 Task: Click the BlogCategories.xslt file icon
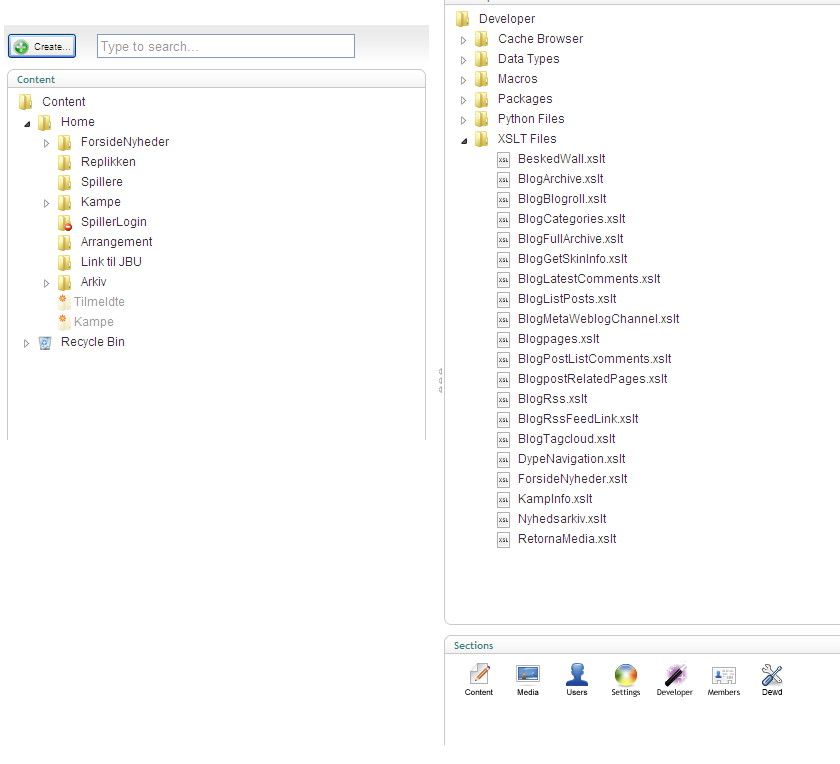[x=503, y=220]
